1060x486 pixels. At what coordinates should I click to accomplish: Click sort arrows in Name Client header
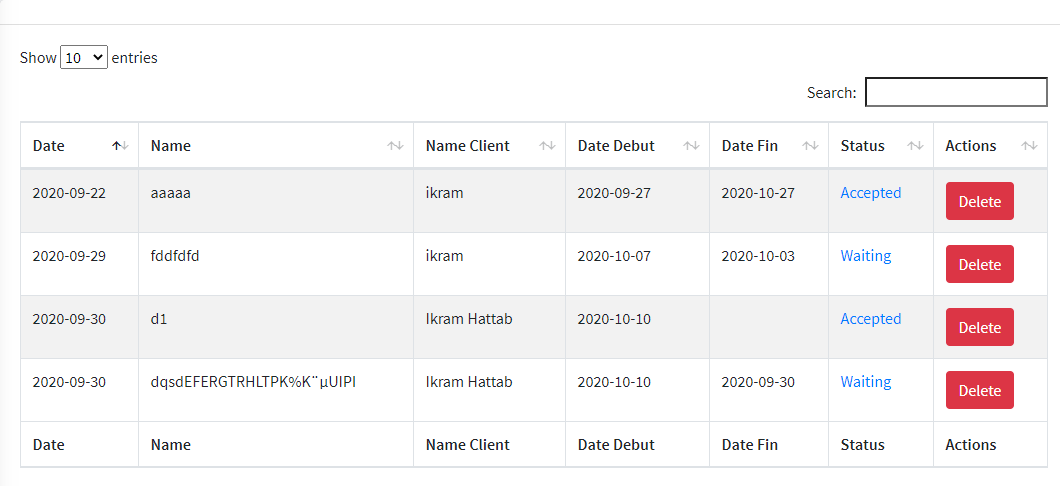click(x=547, y=146)
